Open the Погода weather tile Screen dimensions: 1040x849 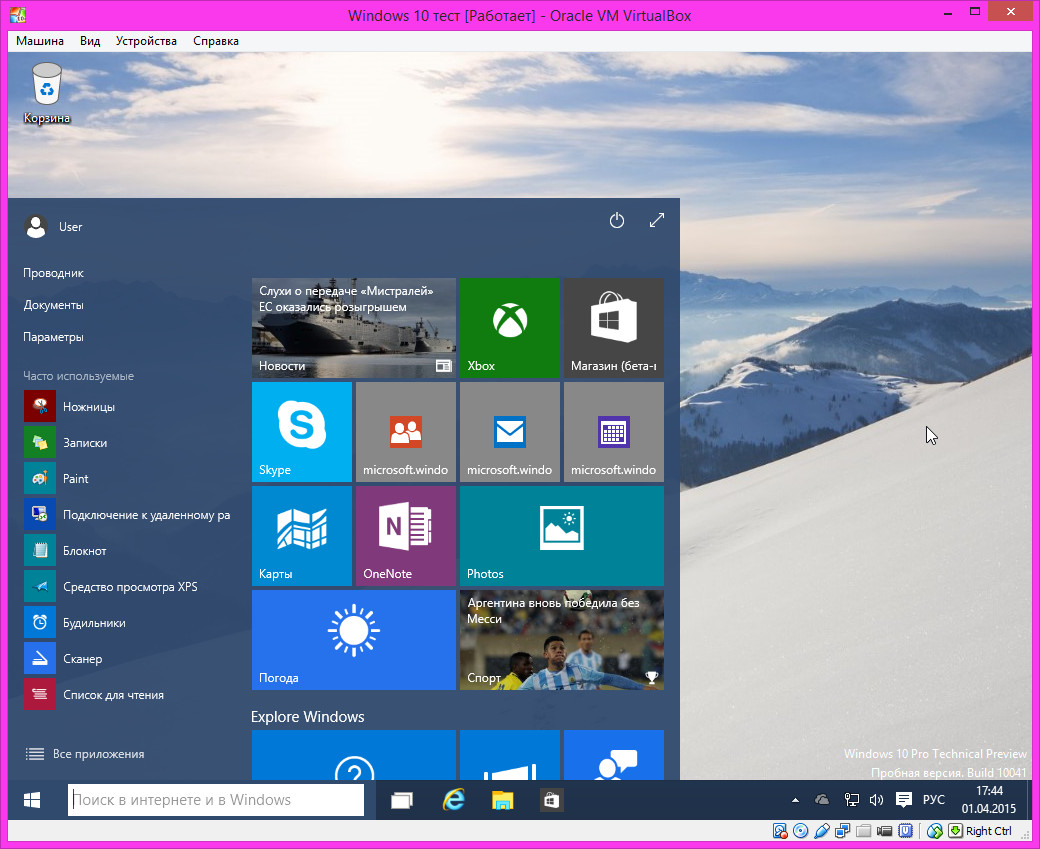pyautogui.click(x=354, y=640)
